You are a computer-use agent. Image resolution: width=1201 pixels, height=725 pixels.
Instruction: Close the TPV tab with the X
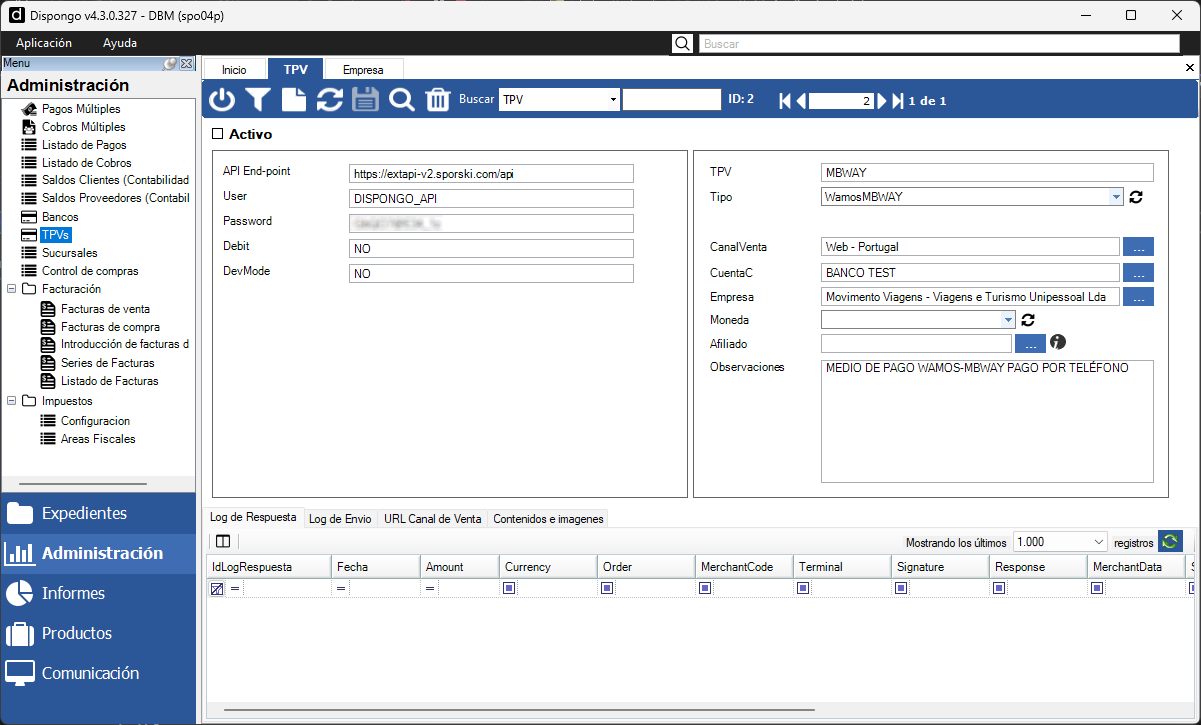pyautogui.click(x=1190, y=68)
